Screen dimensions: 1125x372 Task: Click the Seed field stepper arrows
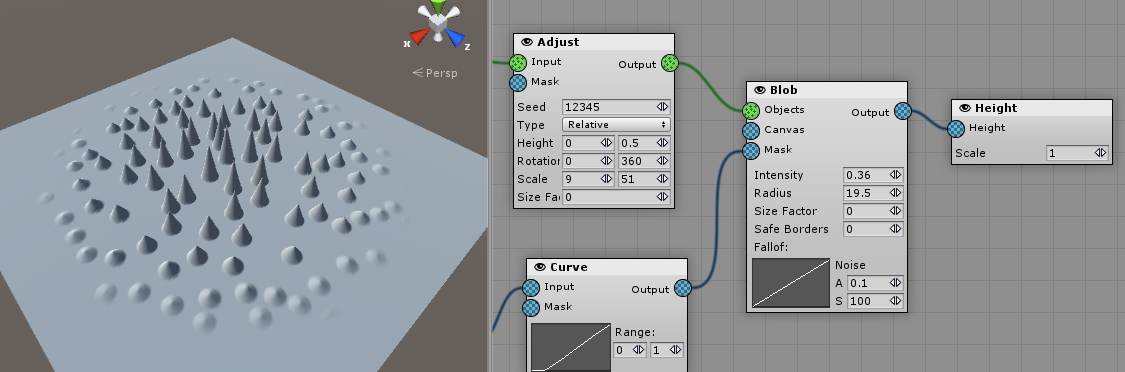coord(662,107)
